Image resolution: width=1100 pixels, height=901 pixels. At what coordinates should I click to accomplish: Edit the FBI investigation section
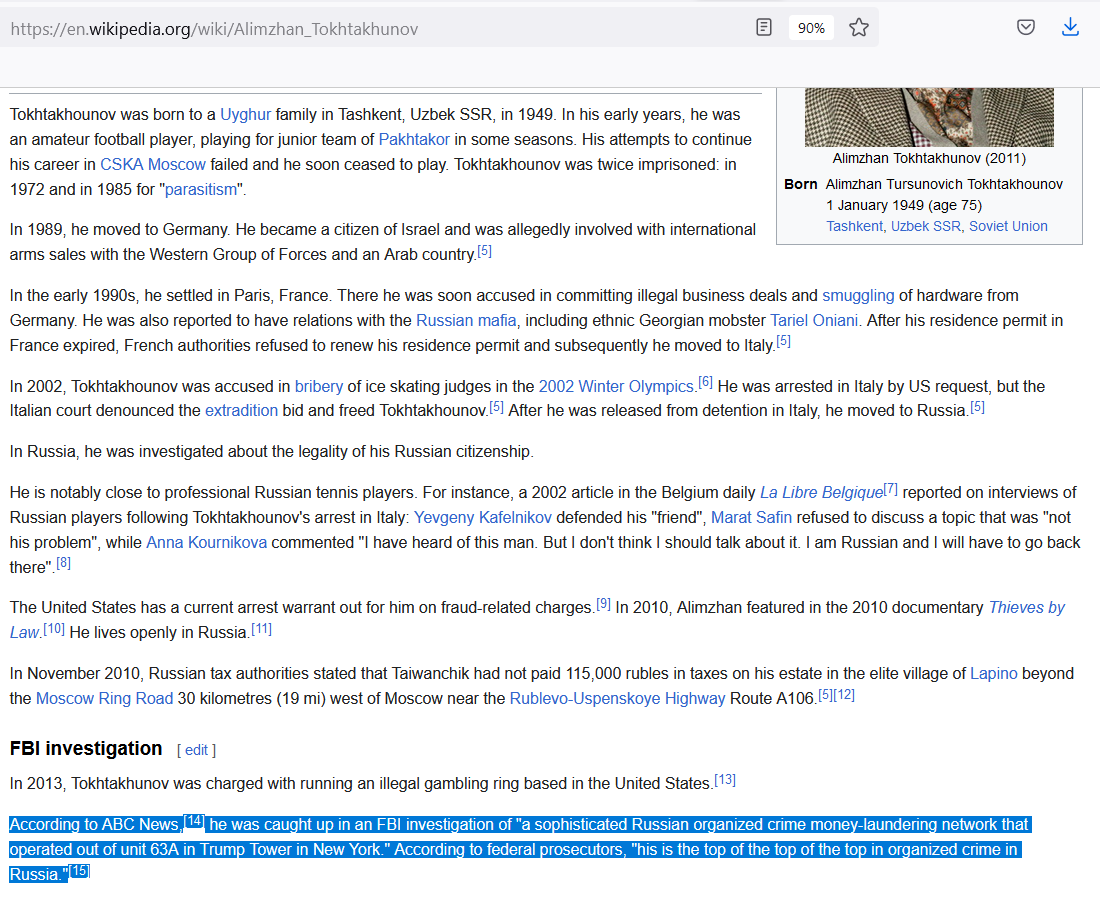click(196, 750)
